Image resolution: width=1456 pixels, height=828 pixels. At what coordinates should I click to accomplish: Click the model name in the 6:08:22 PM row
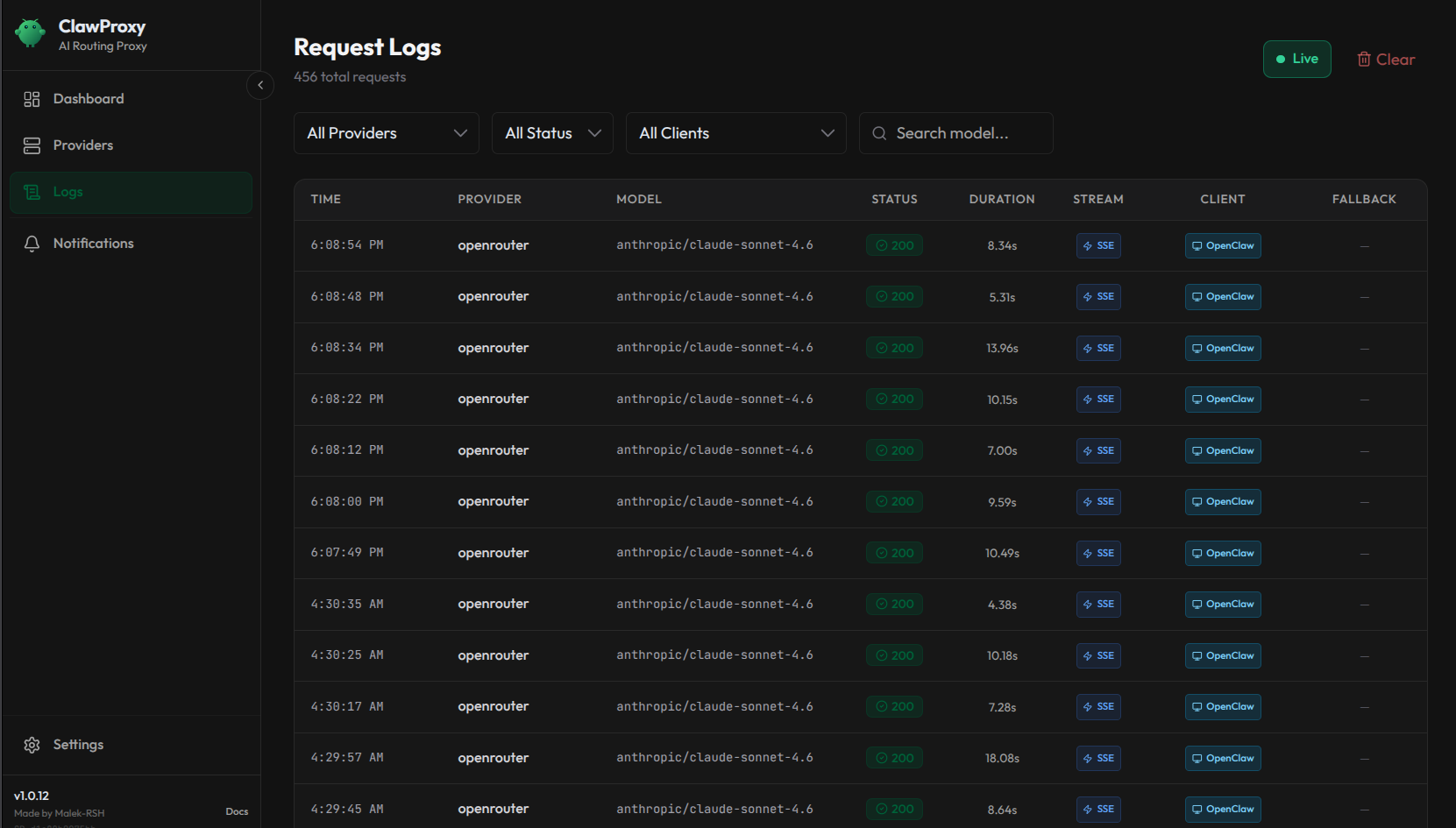714,399
